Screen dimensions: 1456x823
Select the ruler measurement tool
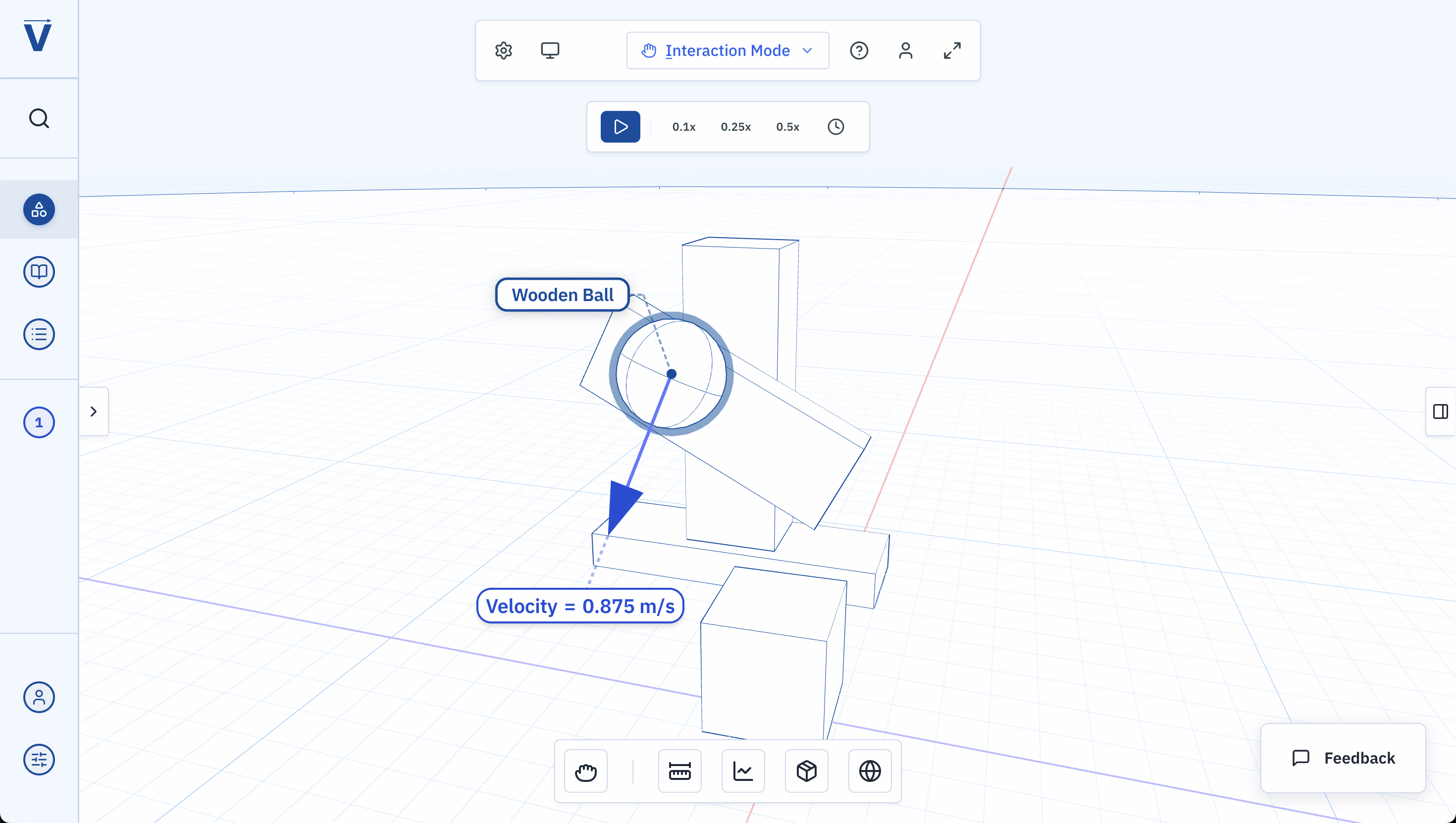point(680,771)
